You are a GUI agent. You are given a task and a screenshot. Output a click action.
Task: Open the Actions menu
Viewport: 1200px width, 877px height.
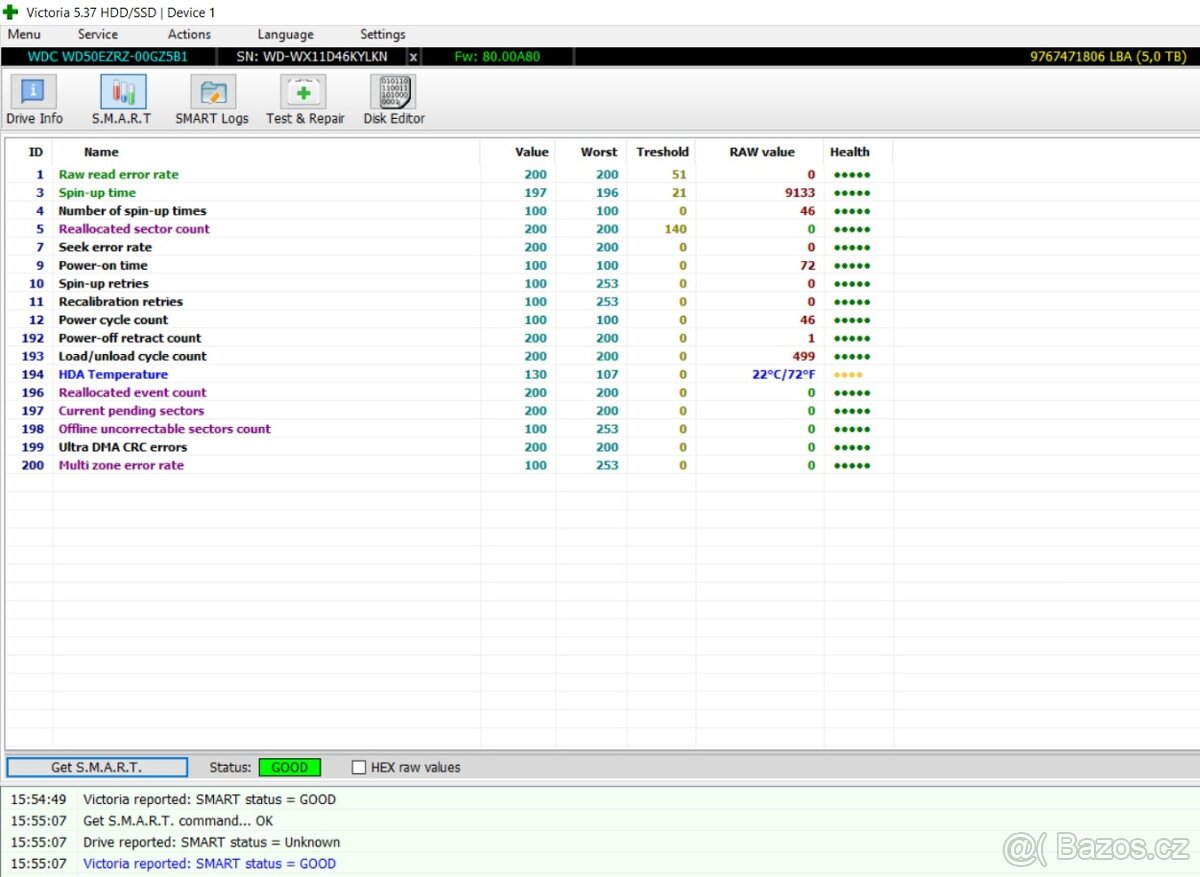coord(189,34)
